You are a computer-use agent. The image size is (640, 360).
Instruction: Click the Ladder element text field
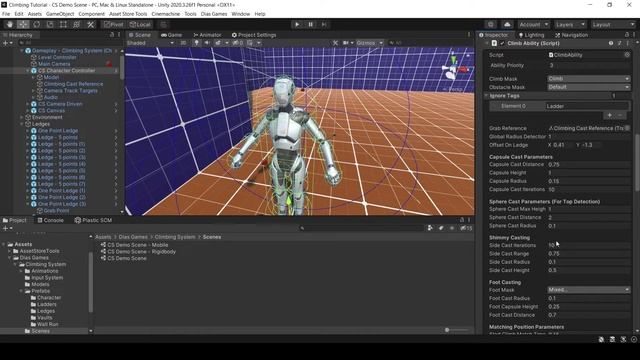(587, 106)
